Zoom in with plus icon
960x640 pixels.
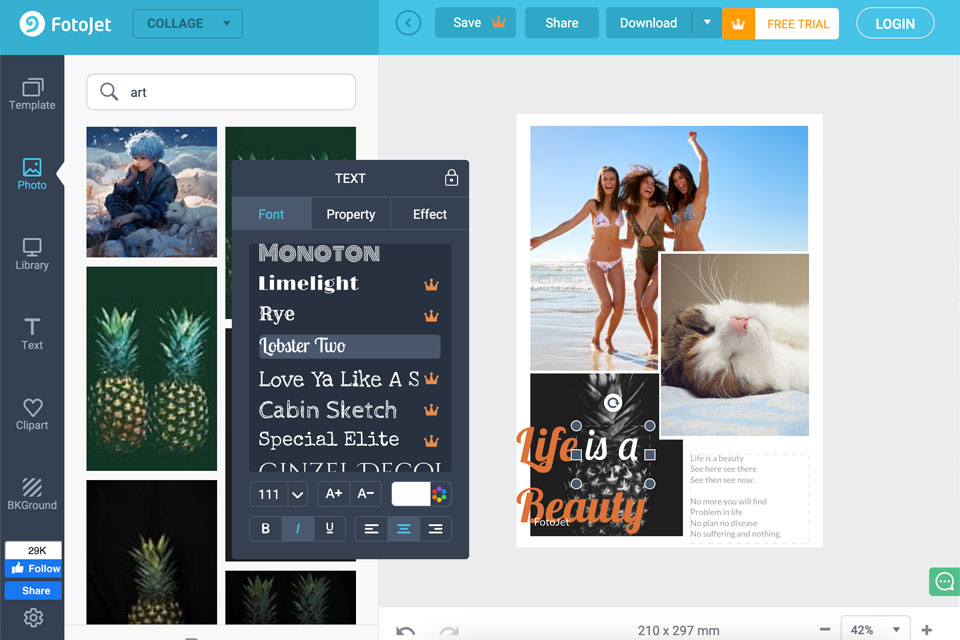[x=926, y=630]
